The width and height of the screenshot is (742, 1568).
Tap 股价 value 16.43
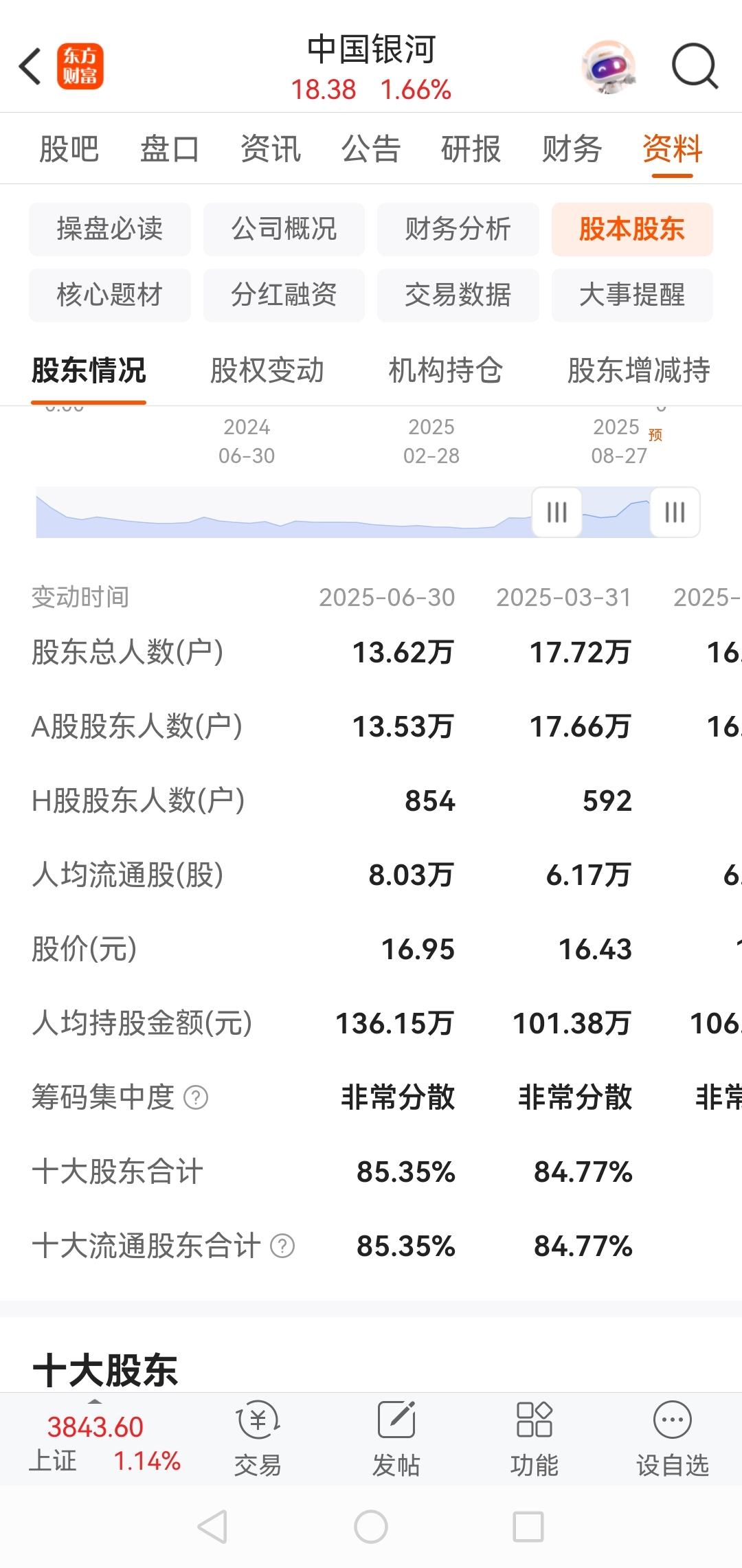pos(596,949)
